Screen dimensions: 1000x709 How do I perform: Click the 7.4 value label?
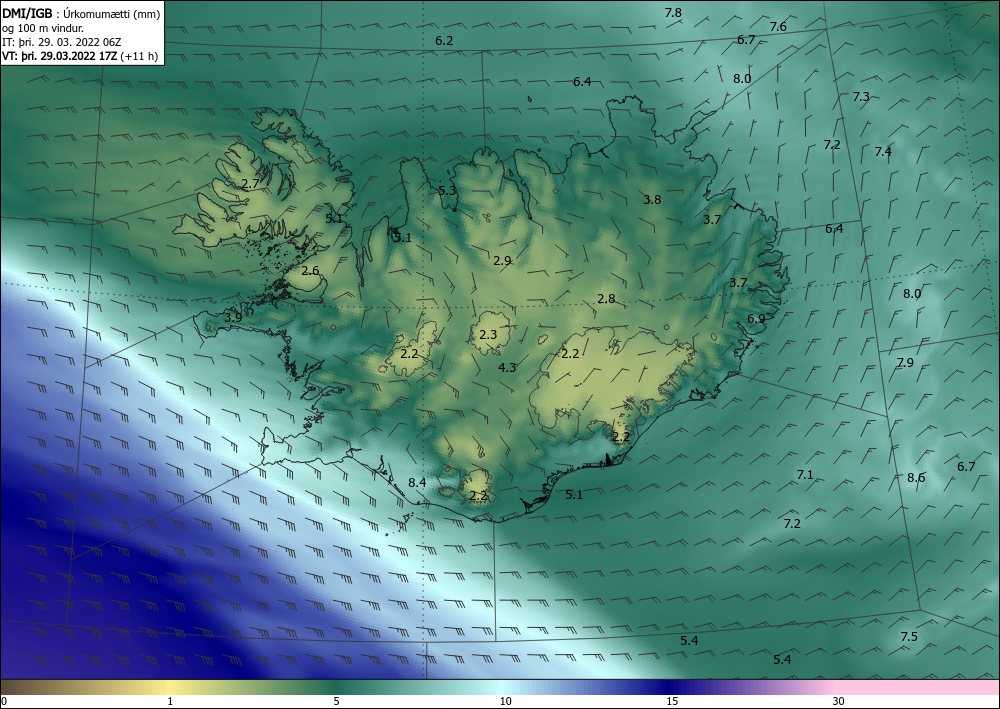pyautogui.click(x=883, y=152)
